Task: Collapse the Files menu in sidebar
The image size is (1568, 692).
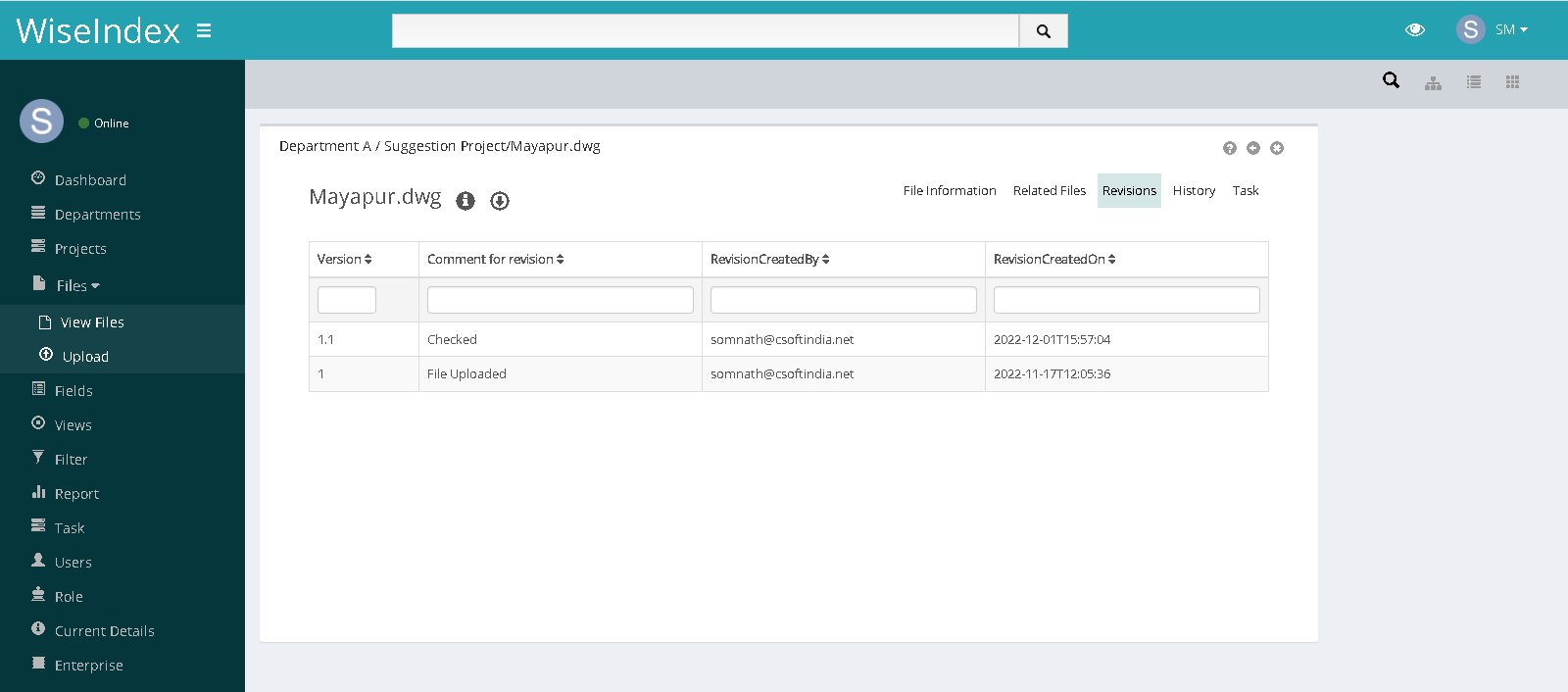Action: point(77,286)
